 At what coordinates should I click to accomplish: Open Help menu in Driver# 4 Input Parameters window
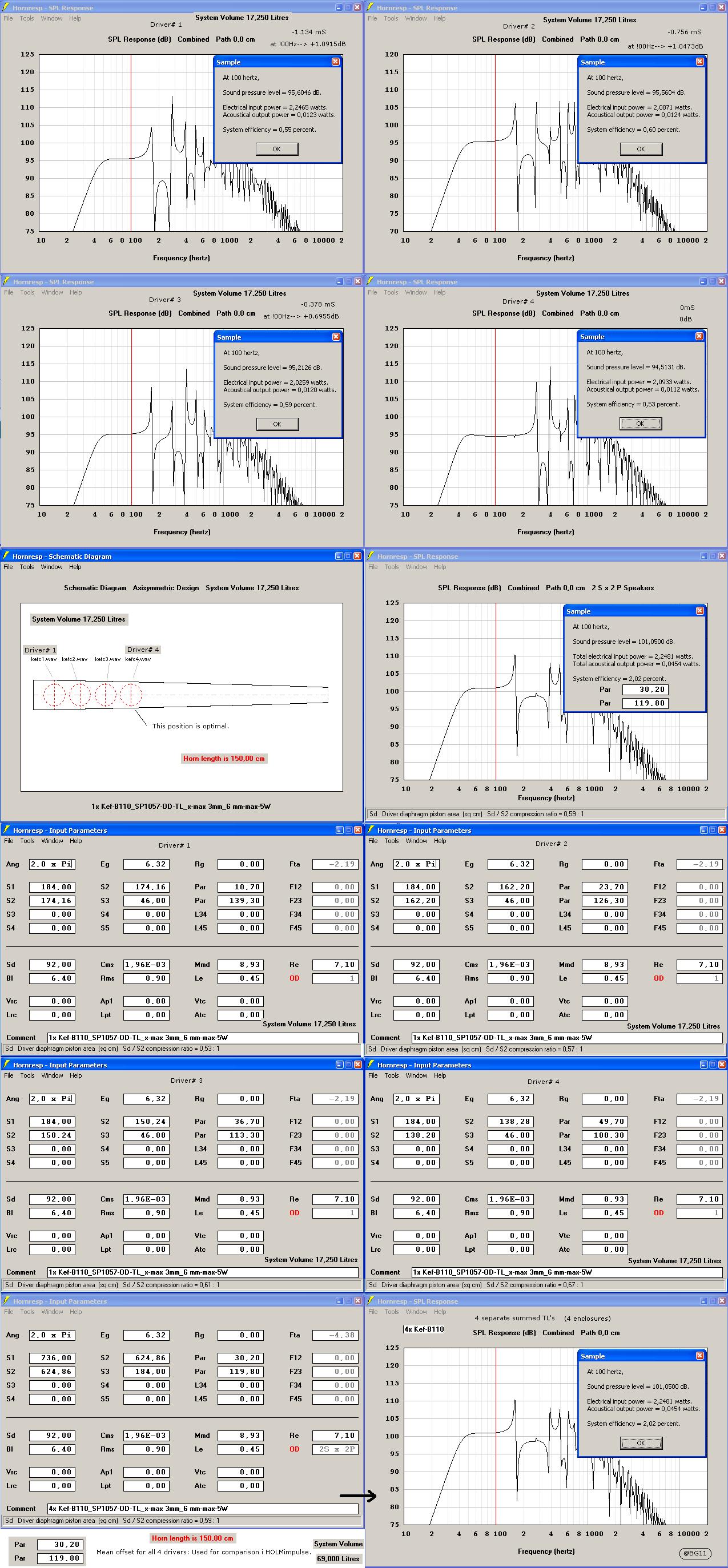pyautogui.click(x=440, y=1075)
